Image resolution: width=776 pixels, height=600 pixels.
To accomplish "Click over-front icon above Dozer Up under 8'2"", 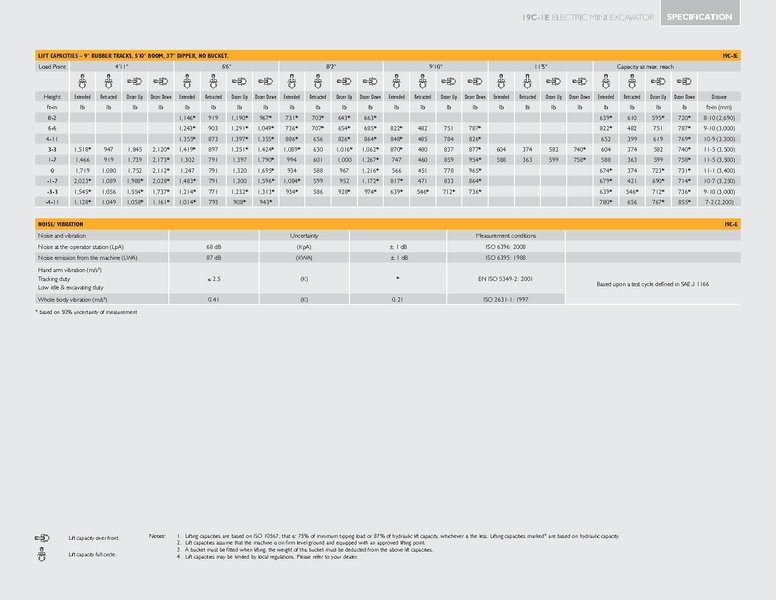I will coord(344,81).
